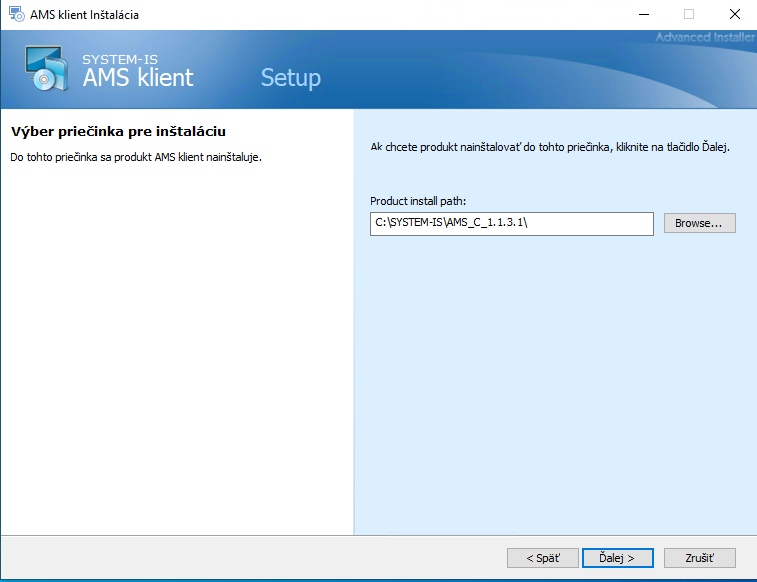This screenshot has height=582, width=757.
Task: Minimize the AMS klient installer window
Action: [644, 14]
